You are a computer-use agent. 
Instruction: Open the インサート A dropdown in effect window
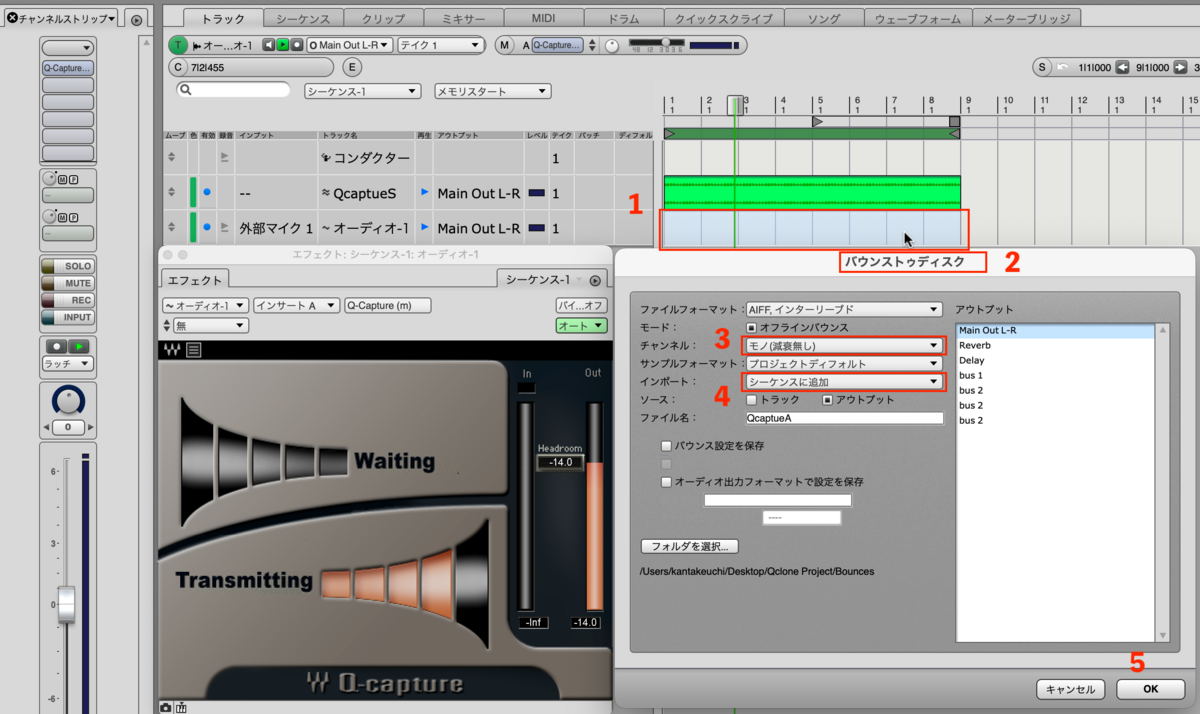click(x=296, y=306)
